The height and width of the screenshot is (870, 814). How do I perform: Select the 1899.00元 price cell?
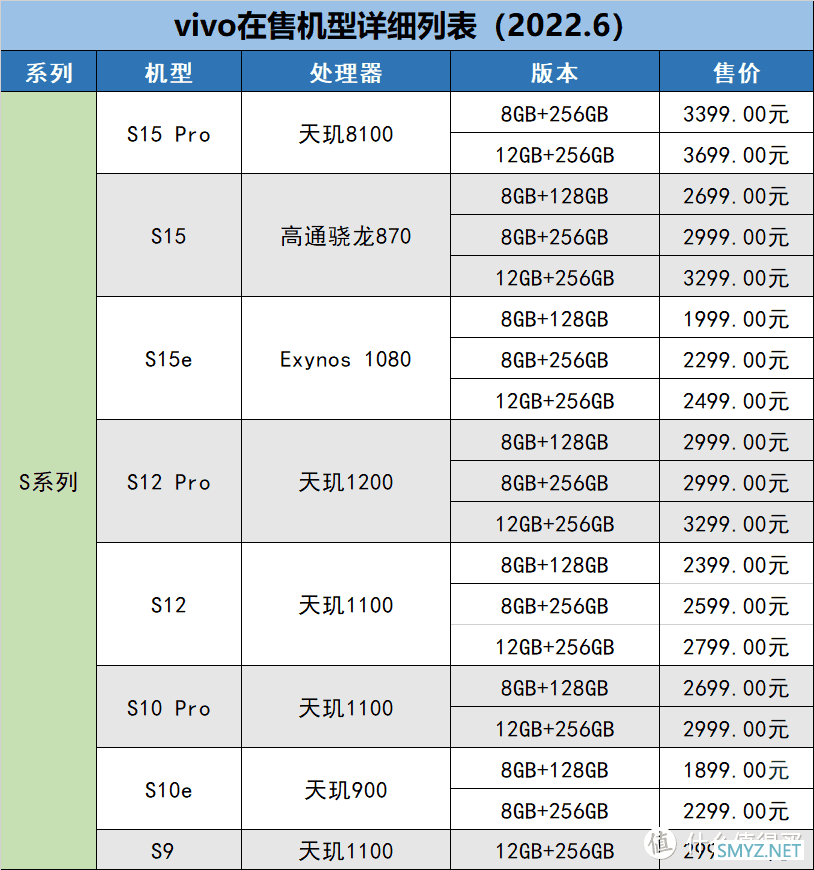click(736, 769)
